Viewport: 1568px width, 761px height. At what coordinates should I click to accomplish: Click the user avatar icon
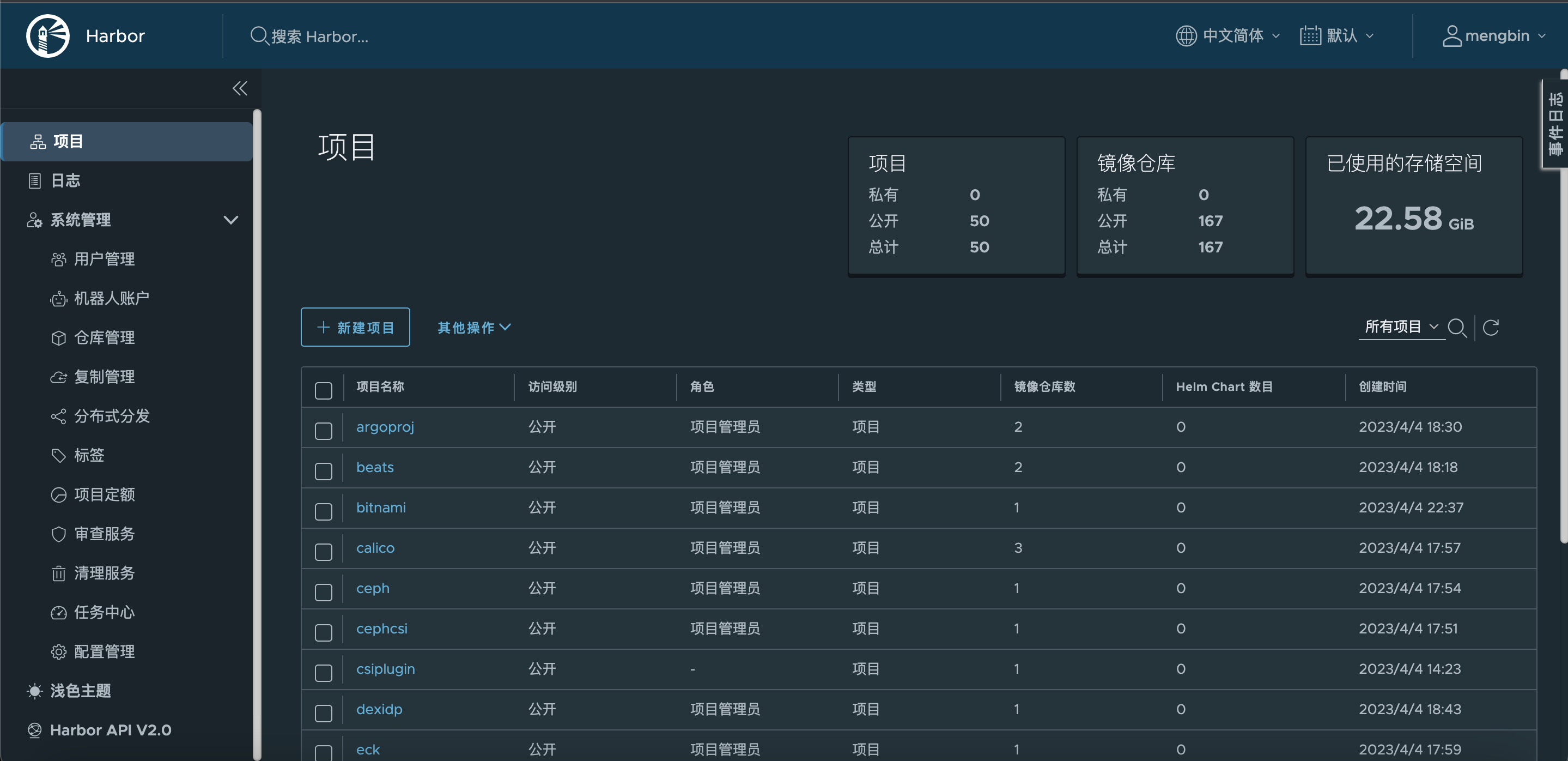[x=1452, y=36]
